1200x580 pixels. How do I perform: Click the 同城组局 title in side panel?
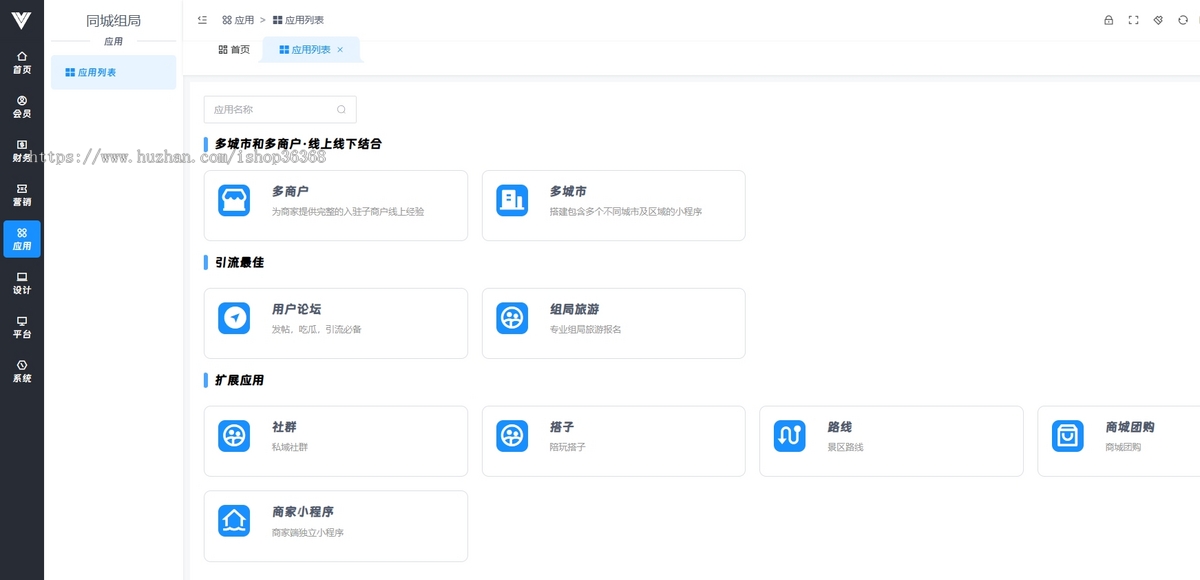point(113,20)
